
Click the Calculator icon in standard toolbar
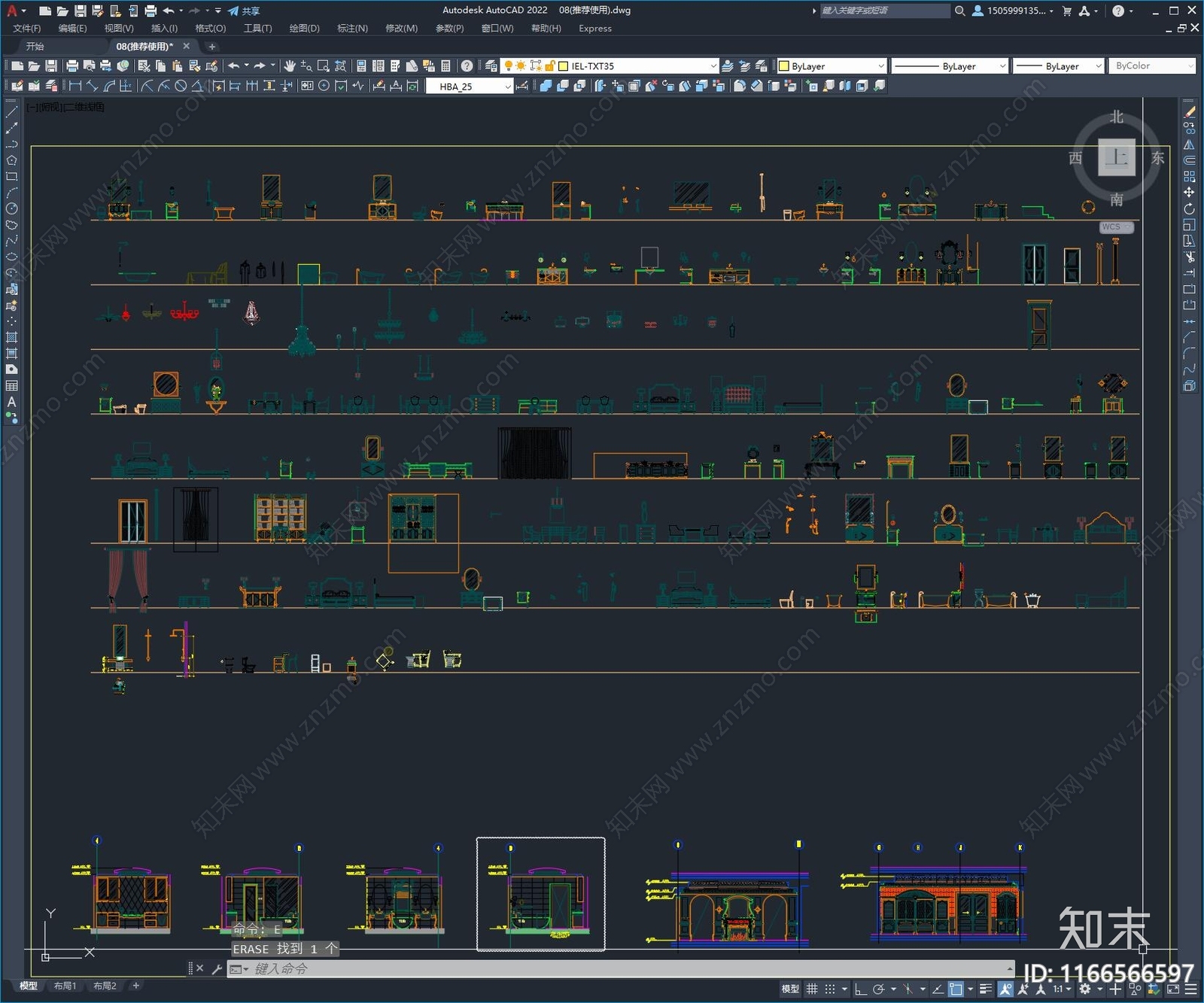[x=445, y=66]
